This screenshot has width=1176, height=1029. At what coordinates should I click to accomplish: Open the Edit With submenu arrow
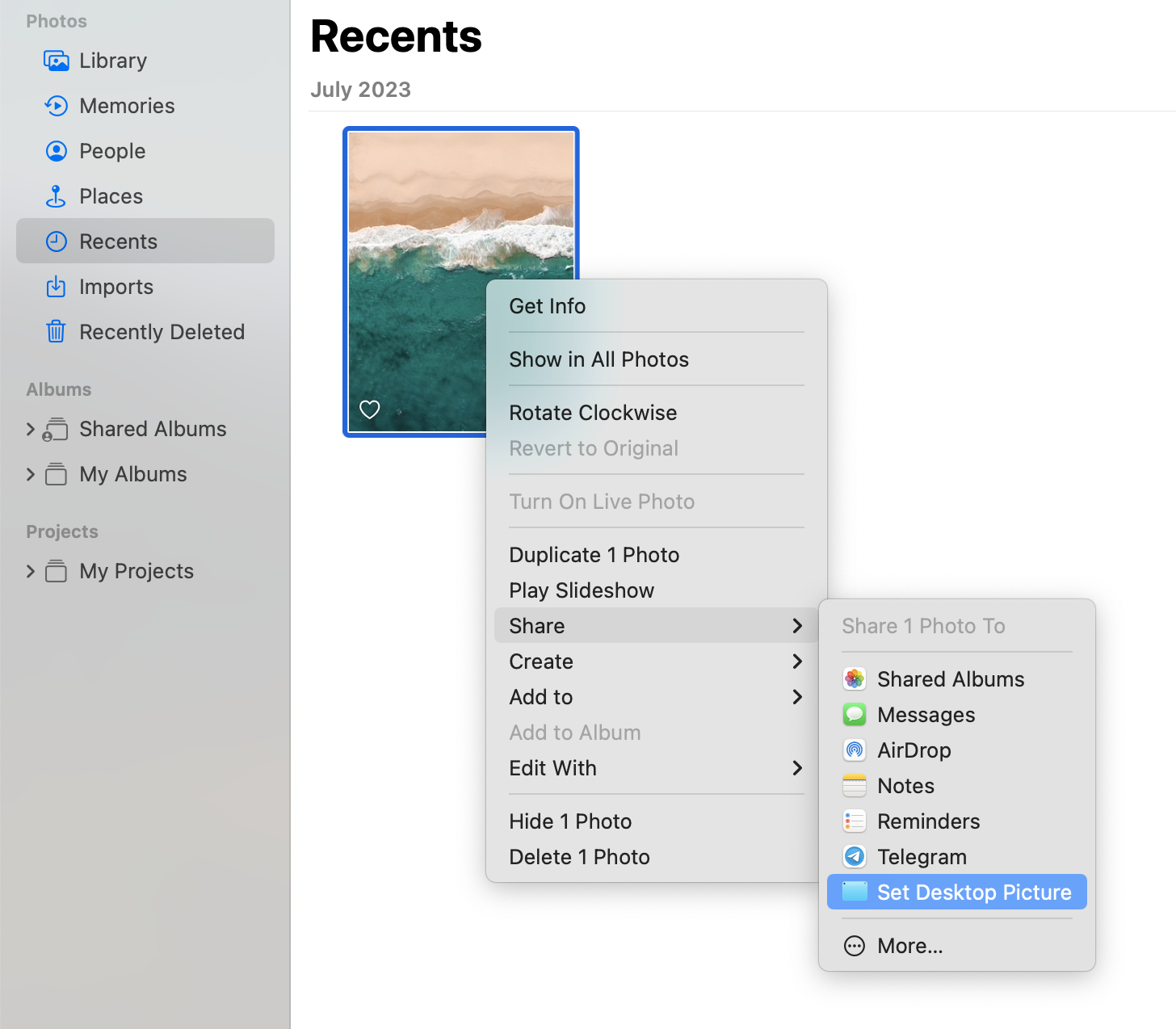(797, 768)
